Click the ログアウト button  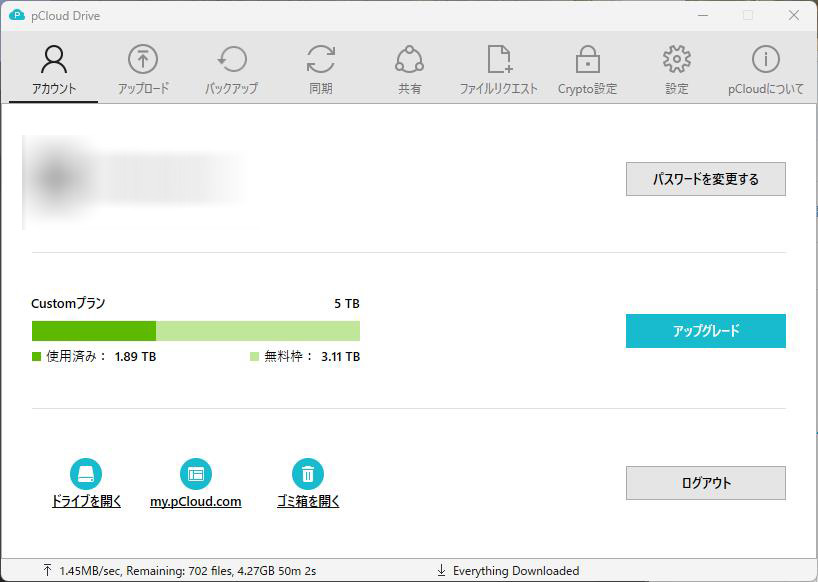coord(706,483)
